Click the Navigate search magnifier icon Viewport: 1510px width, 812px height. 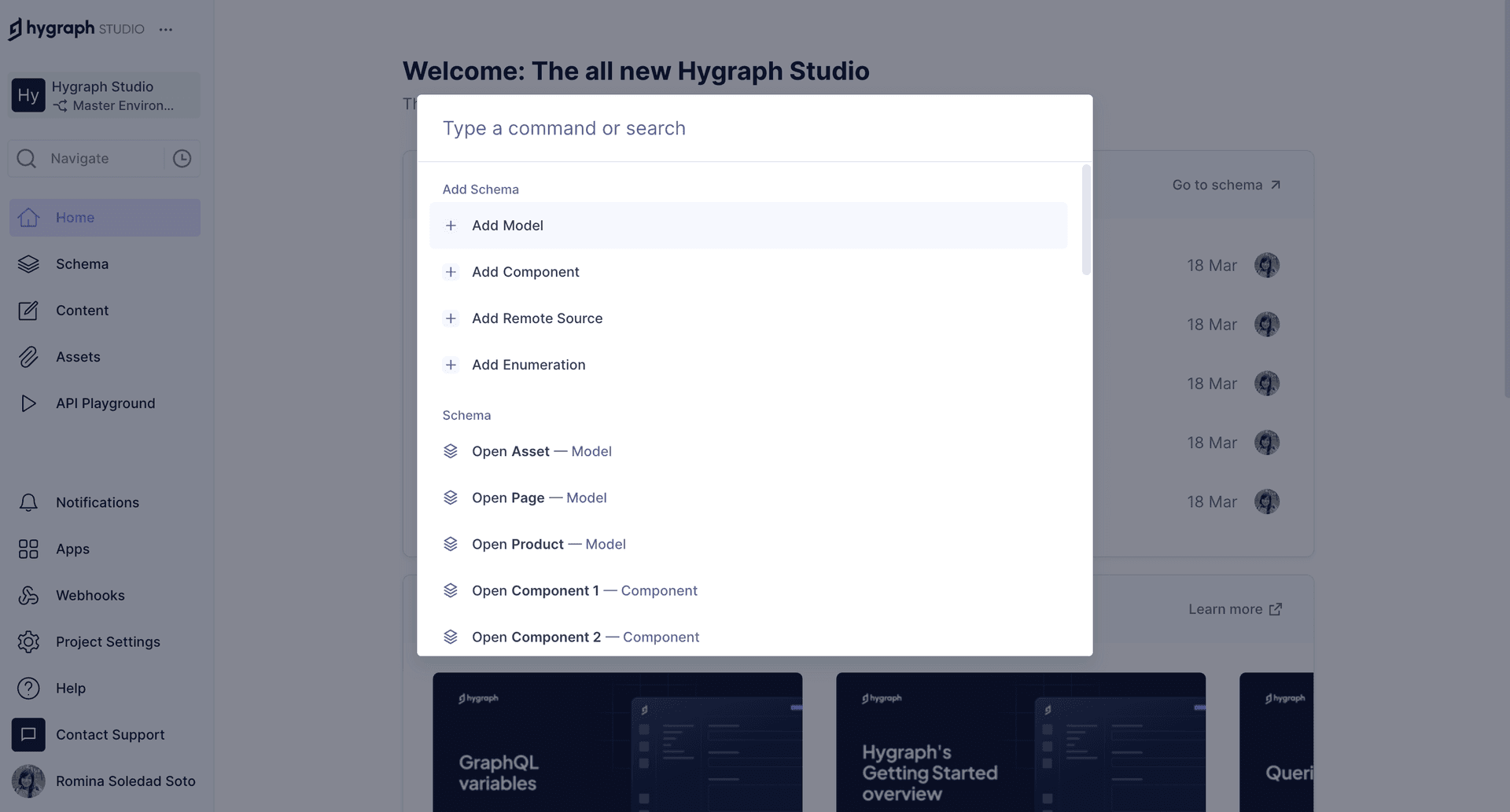27,159
